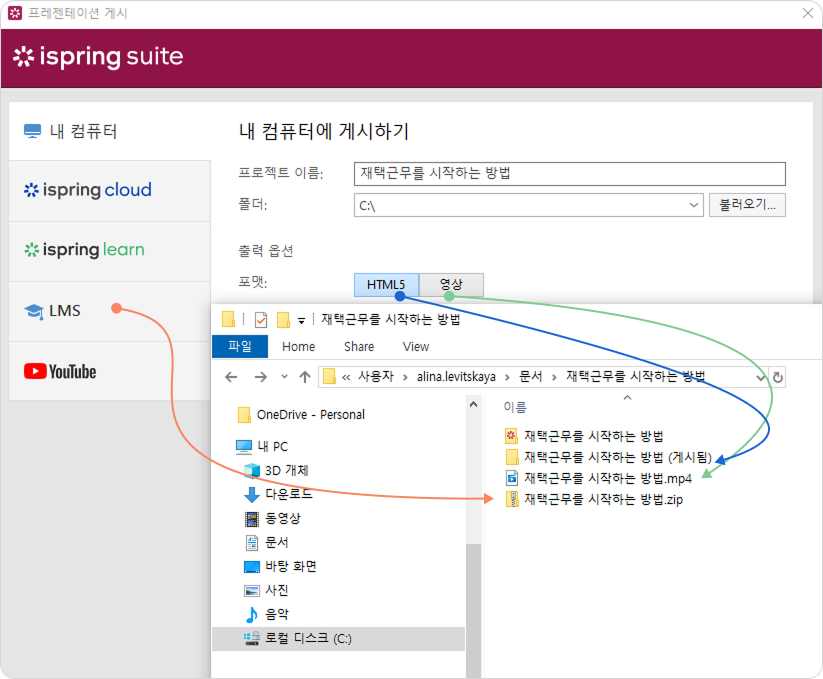Click the project name input field
Image resolution: width=823 pixels, height=679 pixels.
click(x=569, y=174)
